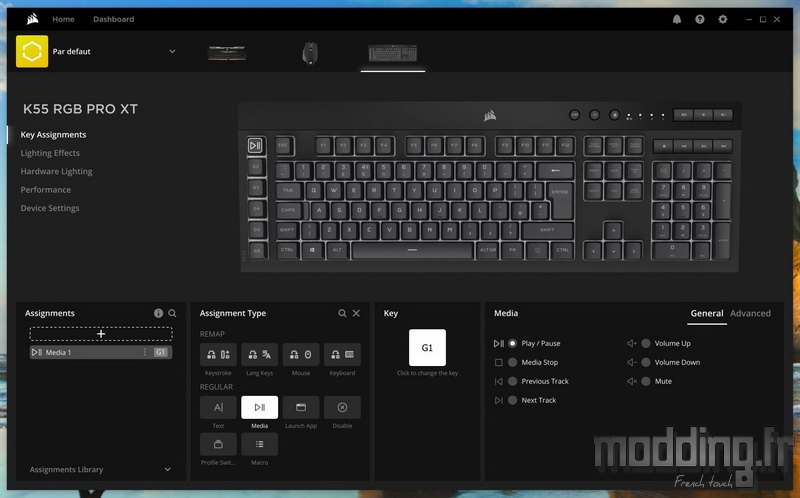
Task: Select the Media 1 assignment row
Action: [x=101, y=352]
